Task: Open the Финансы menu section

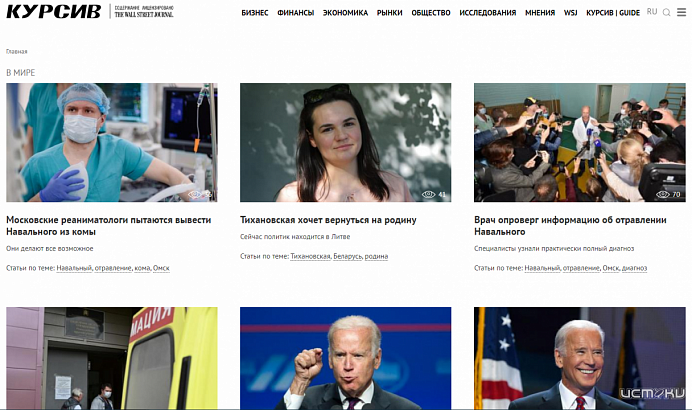Action: (x=295, y=13)
